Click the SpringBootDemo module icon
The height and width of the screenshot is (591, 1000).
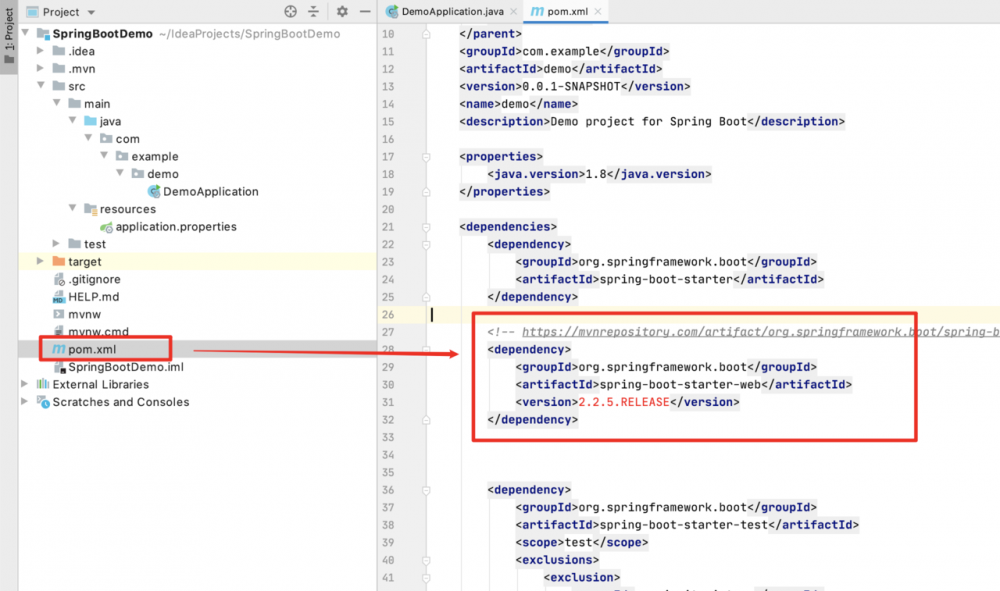[43, 33]
